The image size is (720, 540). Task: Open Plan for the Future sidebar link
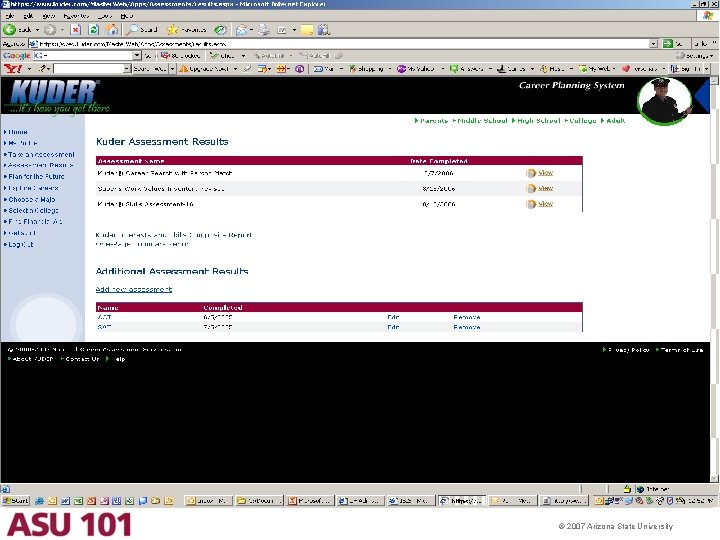coord(36,176)
